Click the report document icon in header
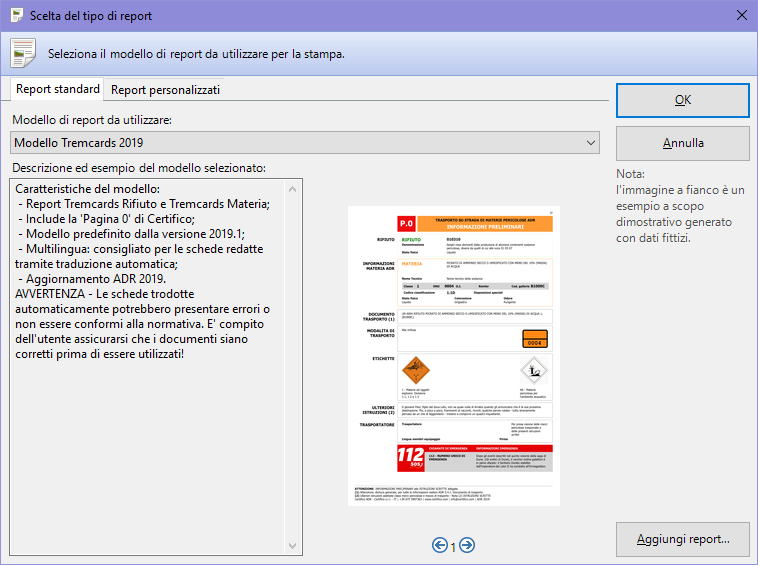Viewport: 758px width, 565px height. pos(23,52)
